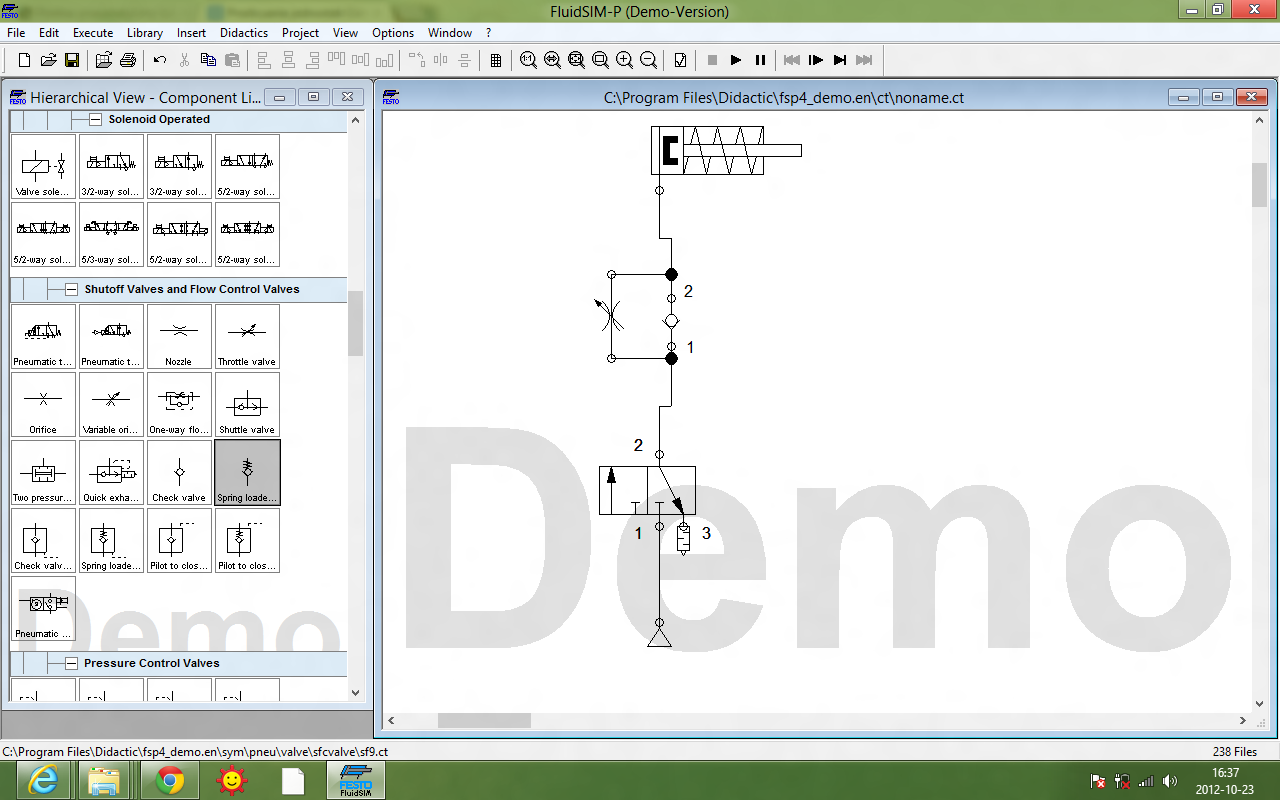The height and width of the screenshot is (800, 1280).
Task: Click the Reset simulation rewind icon
Action: 792,60
